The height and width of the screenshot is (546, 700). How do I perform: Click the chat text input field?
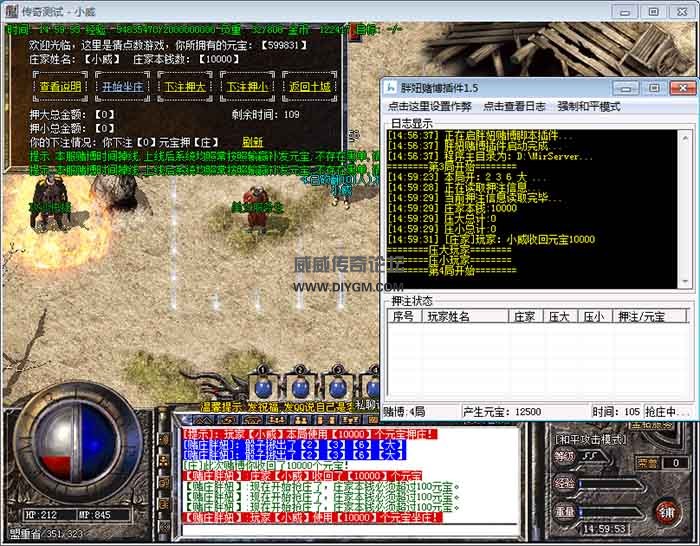point(350,529)
